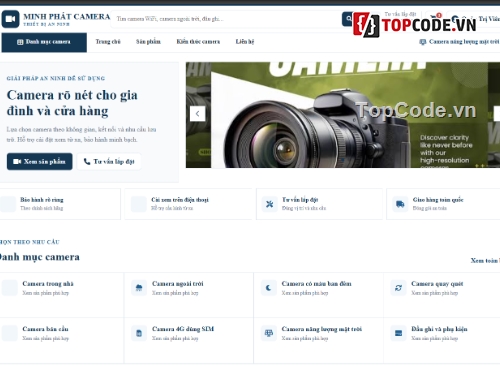Screen dimensions: 500x375
Task: Click the Giao hàng toàn quốc text
Action: tap(438, 200)
